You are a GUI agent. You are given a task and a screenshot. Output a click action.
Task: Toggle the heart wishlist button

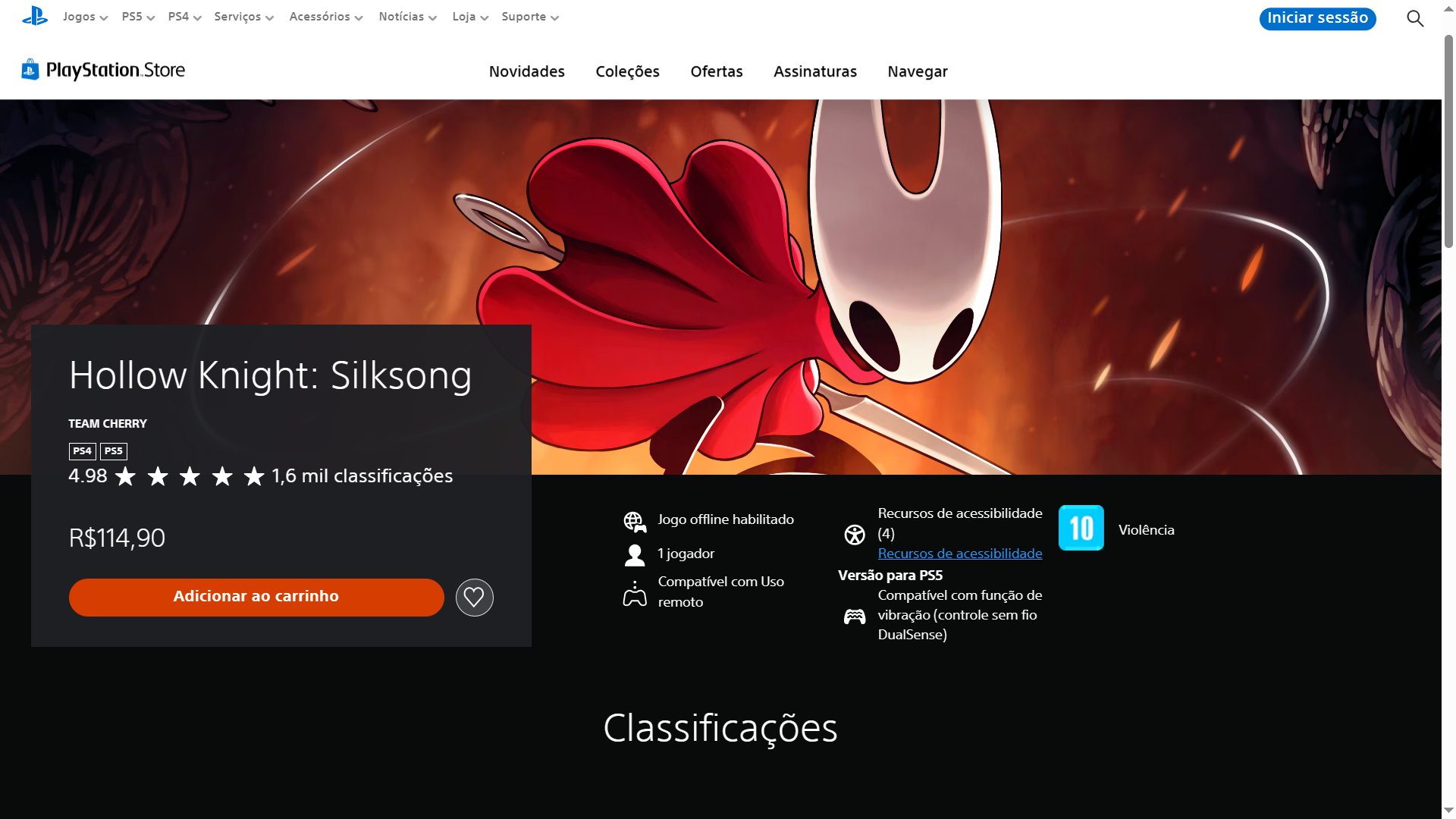(x=474, y=598)
